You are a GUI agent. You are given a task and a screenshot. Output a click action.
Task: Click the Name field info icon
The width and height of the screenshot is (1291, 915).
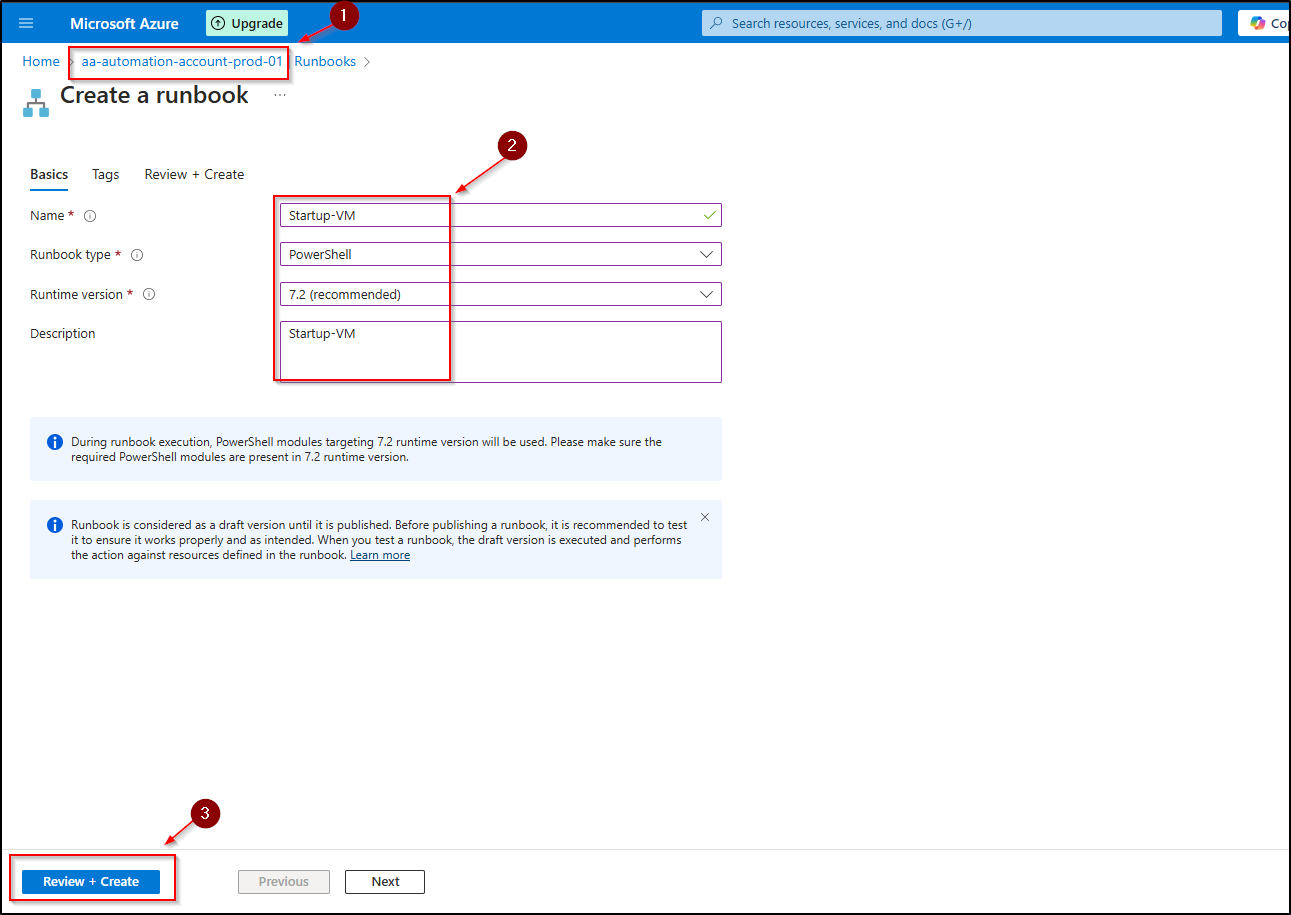(x=90, y=216)
